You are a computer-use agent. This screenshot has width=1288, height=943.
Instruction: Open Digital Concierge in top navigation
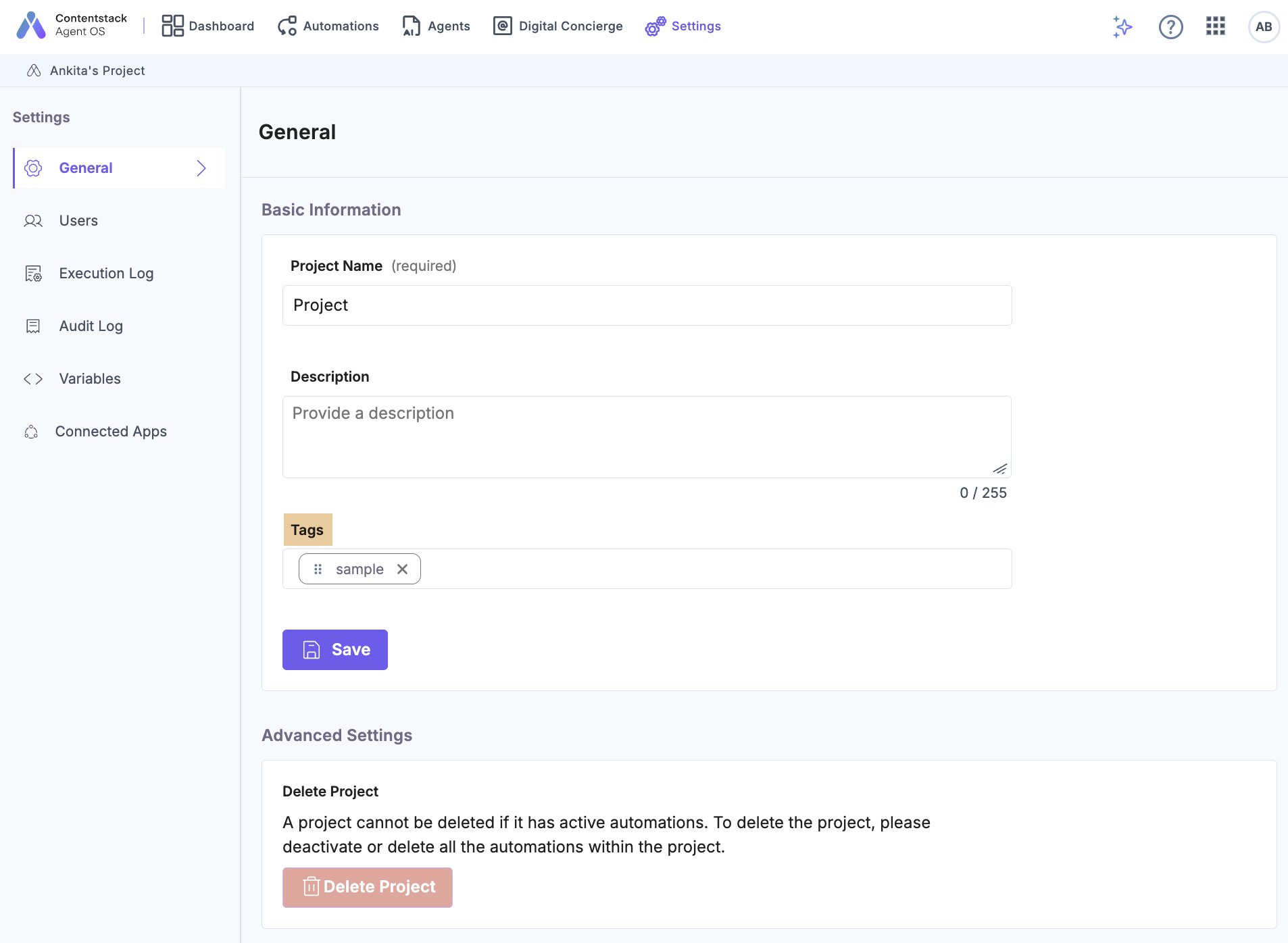(558, 26)
